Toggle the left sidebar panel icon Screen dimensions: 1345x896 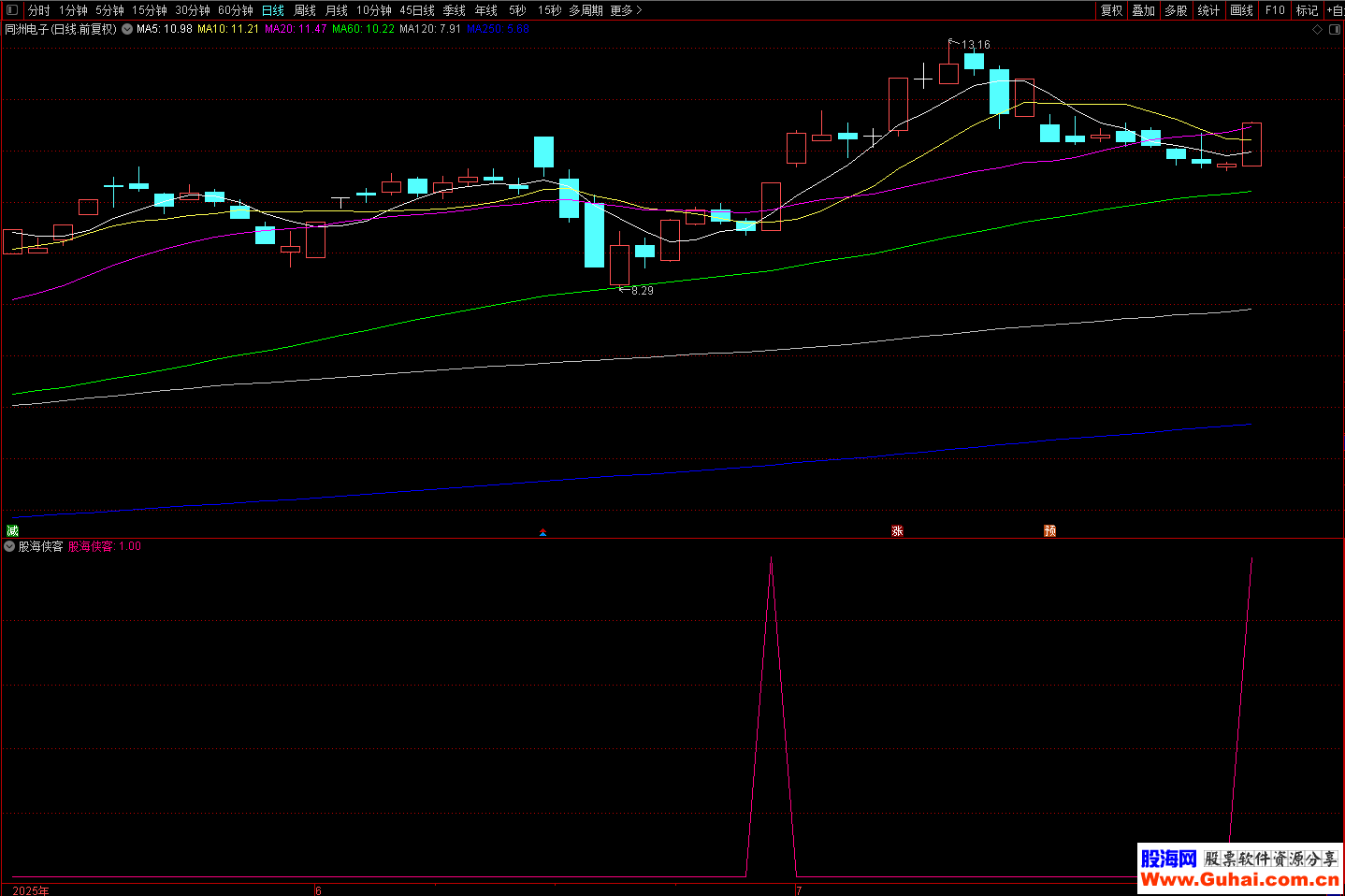(x=11, y=10)
